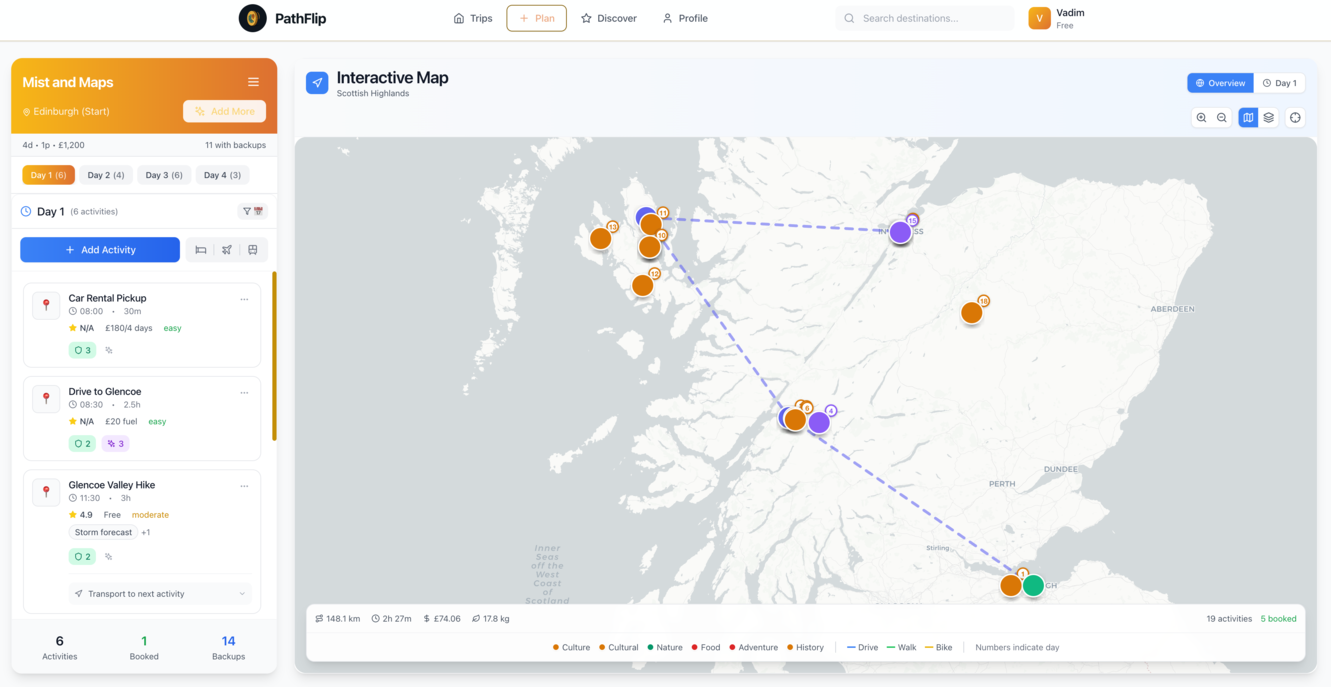Open Vadim's user account avatar
This screenshot has height=687, width=1331.
[x=1039, y=18]
